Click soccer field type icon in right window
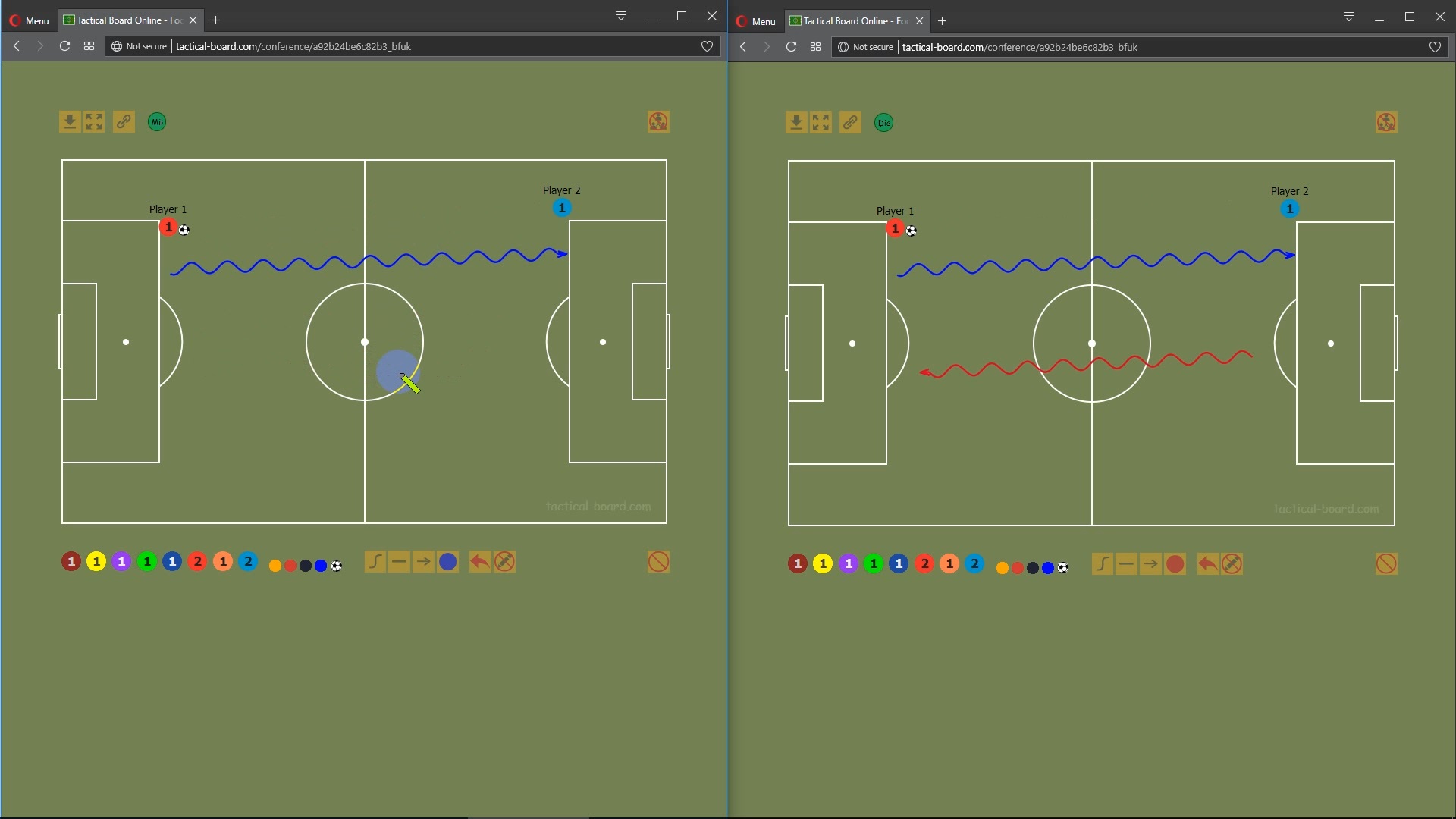1456x819 pixels. 1386,123
